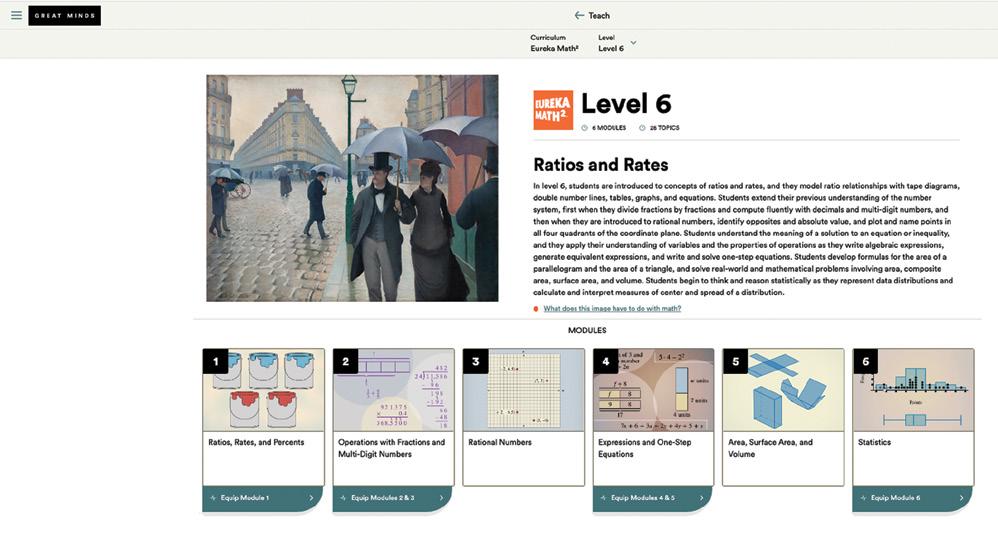This screenshot has height=536, width=998.
Task: Click the Eureka Math² orange logo
Action: [553, 110]
